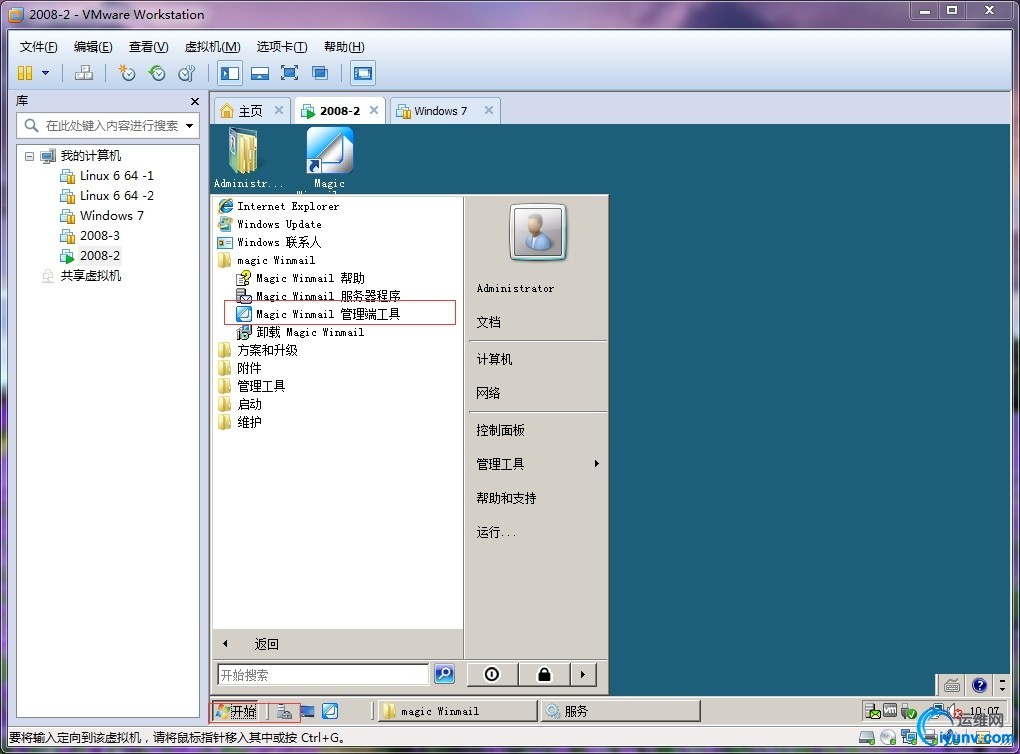1020x754 pixels.
Task: Click the blue magnifier search button
Action: coord(444,674)
